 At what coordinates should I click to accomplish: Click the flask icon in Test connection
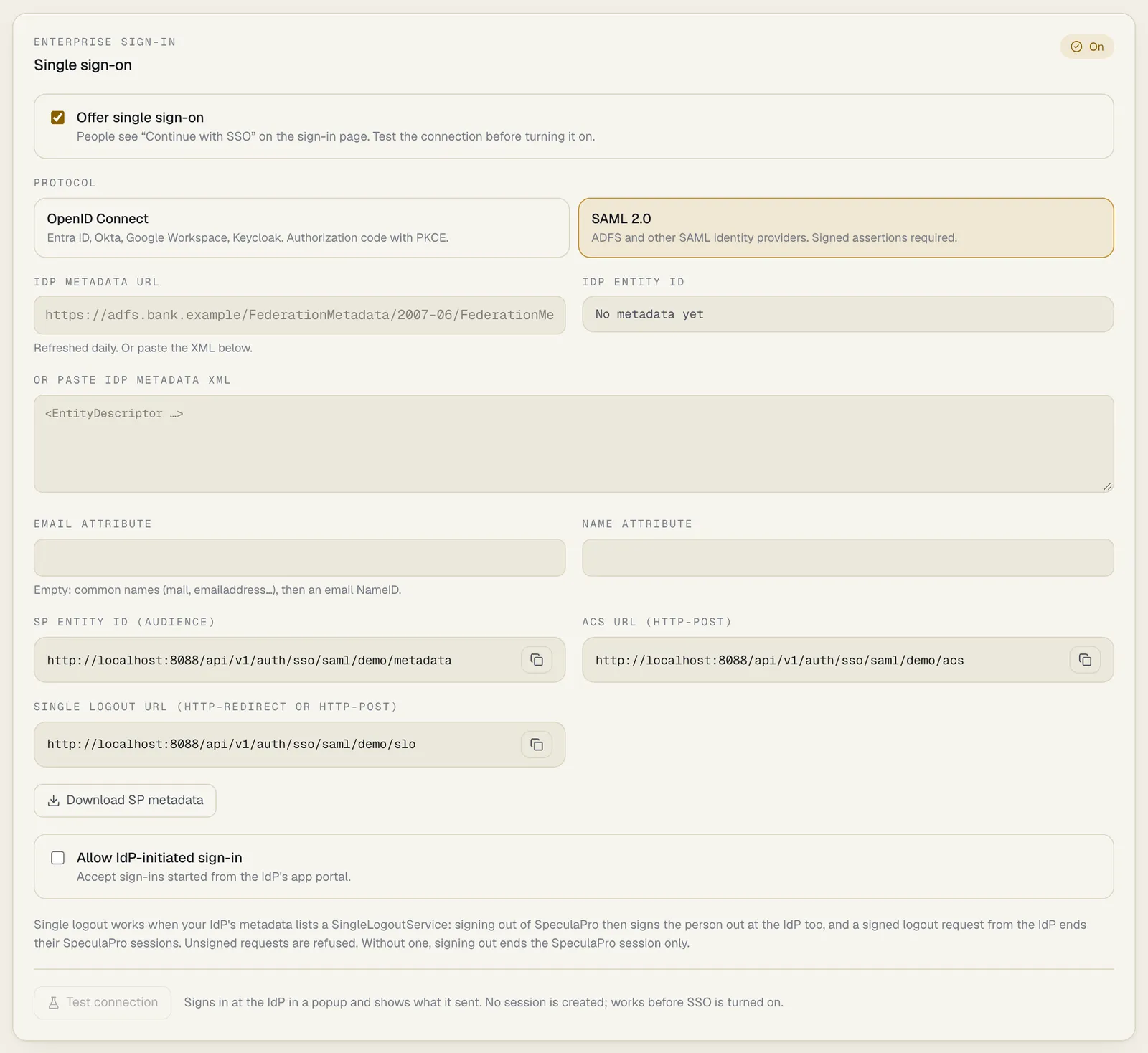53,1003
